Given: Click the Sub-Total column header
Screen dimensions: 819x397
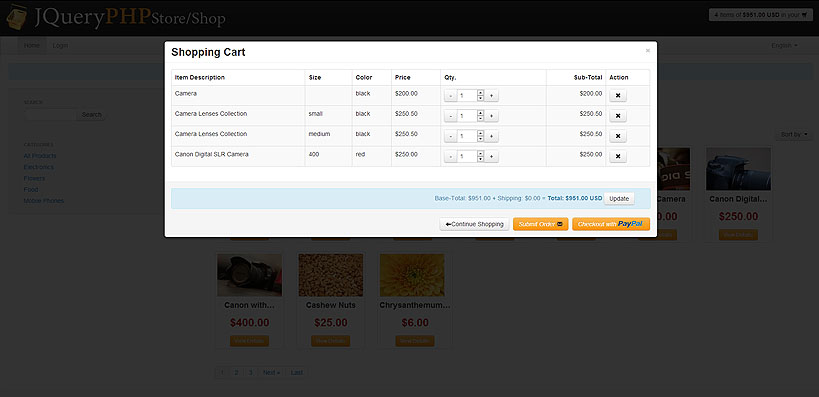Looking at the screenshot, I should 588,77.
